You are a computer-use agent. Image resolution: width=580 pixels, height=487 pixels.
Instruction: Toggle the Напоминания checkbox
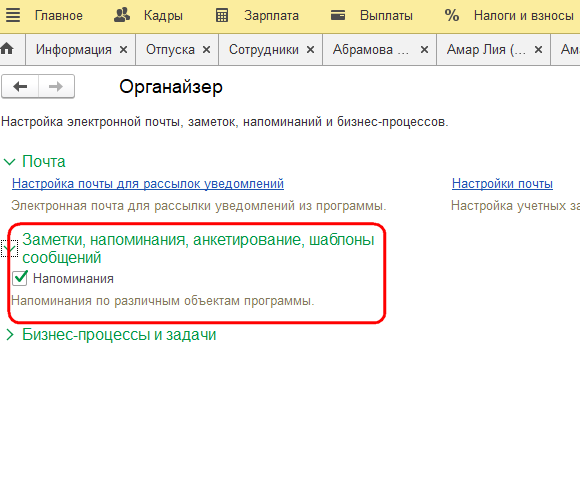pyautogui.click(x=20, y=278)
